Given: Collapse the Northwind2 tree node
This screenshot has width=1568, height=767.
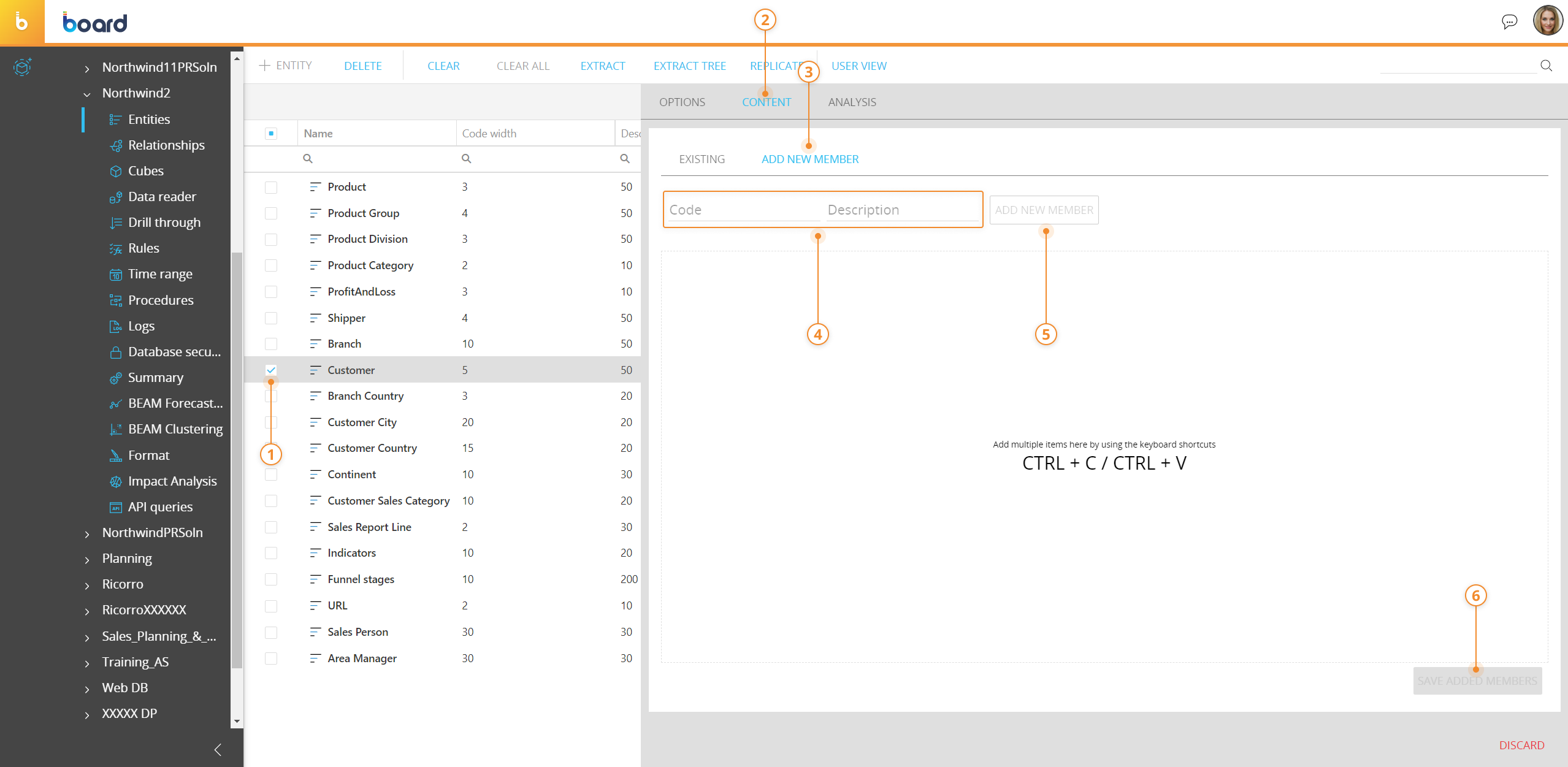Looking at the screenshot, I should 87,94.
